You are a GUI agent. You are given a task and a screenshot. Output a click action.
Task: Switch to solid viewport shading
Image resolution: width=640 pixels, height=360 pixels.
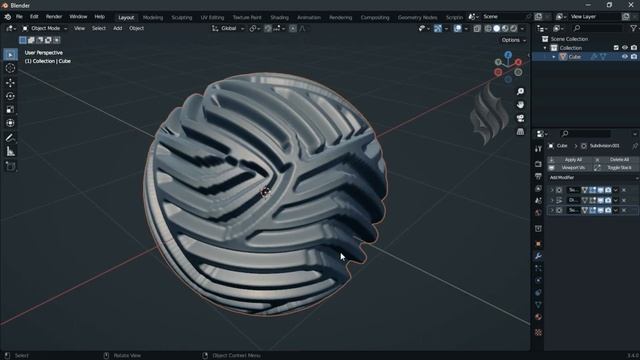pos(496,29)
